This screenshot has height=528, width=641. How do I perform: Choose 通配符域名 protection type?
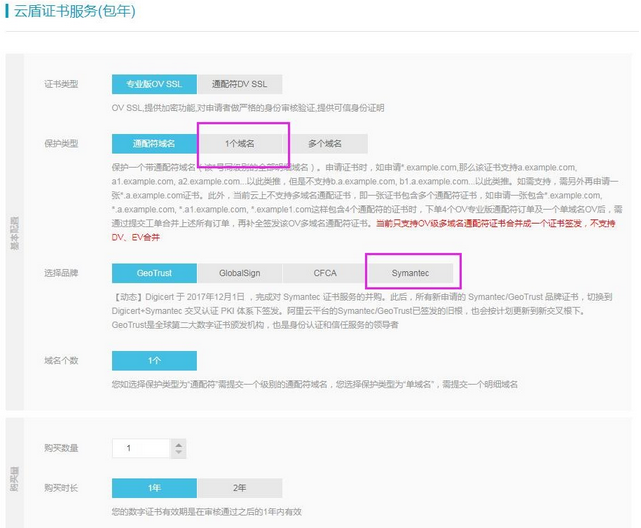154,144
